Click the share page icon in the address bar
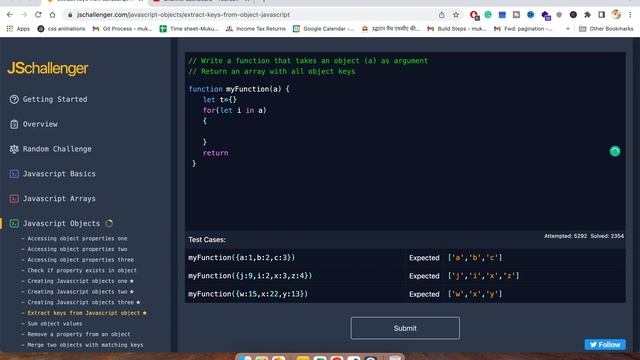 click(x=442, y=15)
